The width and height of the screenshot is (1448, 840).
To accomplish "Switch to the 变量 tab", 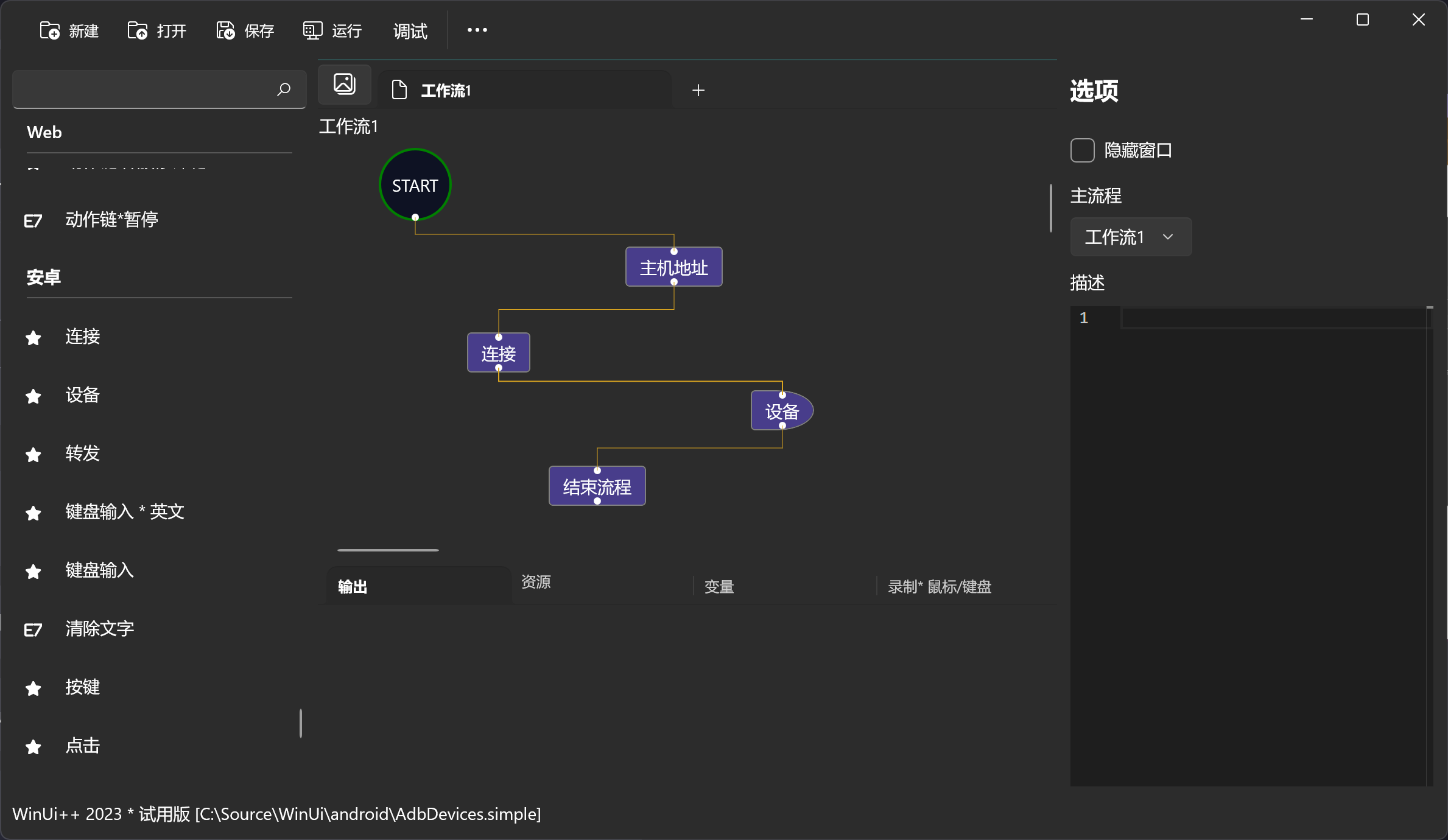I will coord(719,587).
